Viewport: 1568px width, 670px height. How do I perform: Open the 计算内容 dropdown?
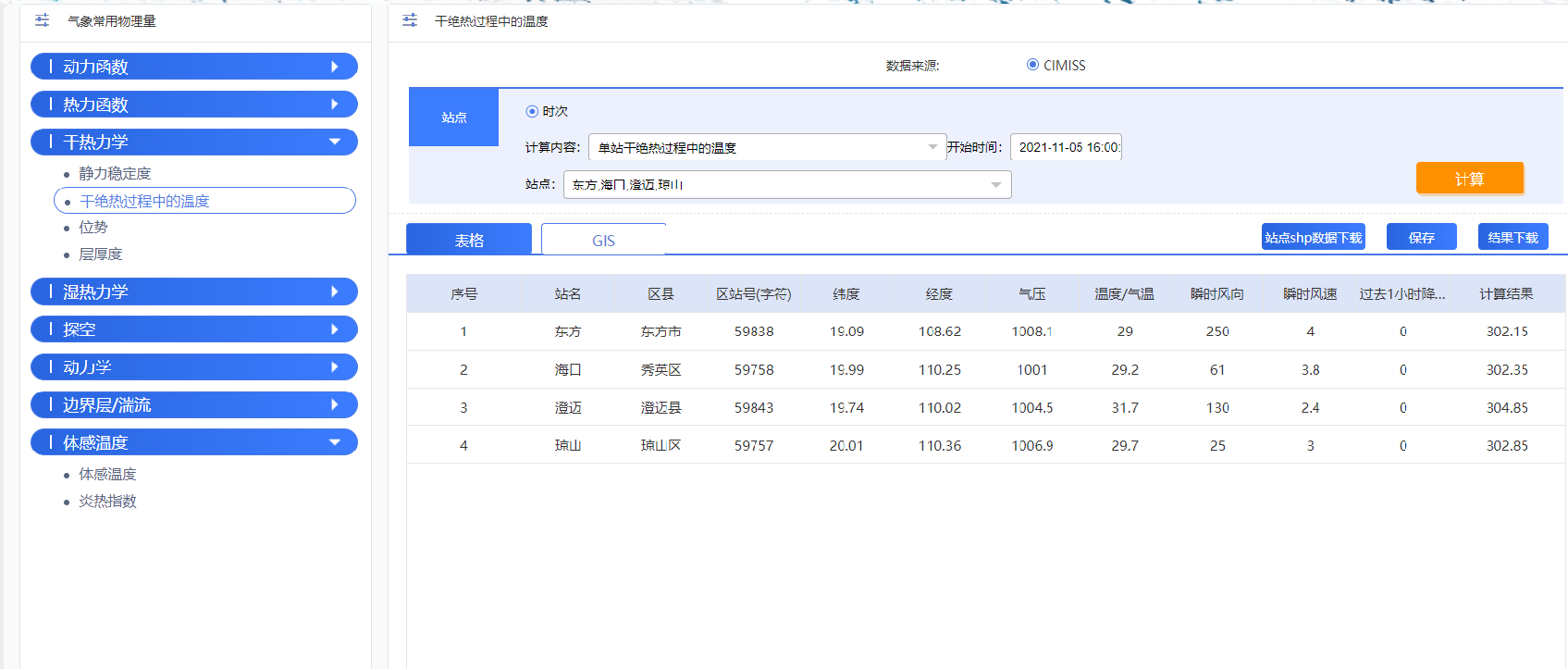(x=767, y=147)
